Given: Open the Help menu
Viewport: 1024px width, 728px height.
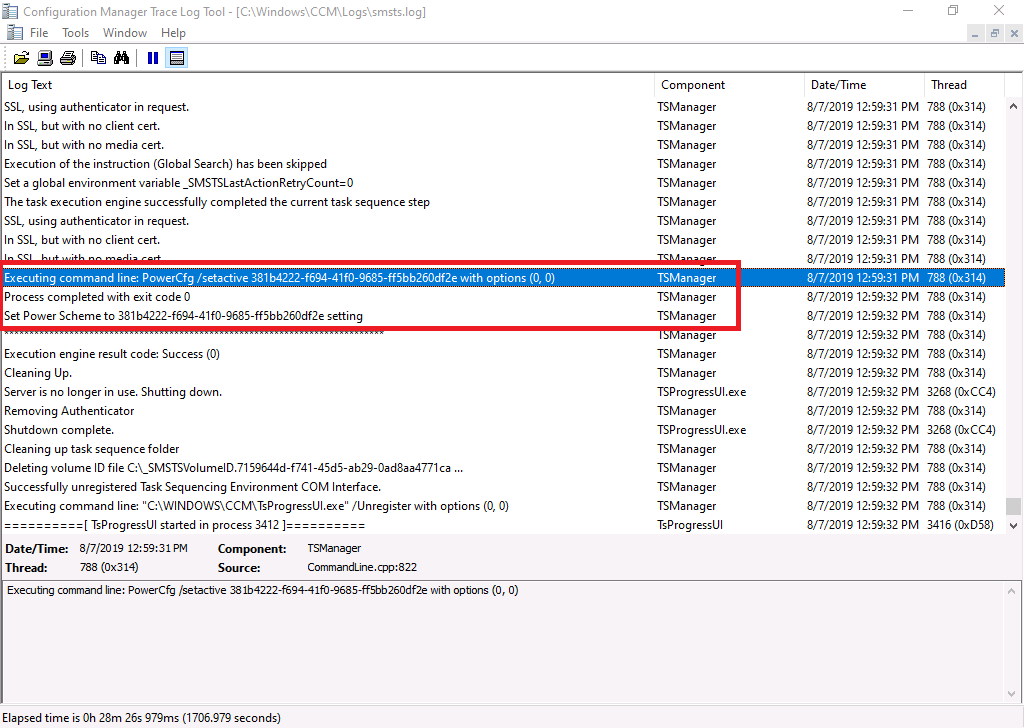Looking at the screenshot, I should point(173,33).
